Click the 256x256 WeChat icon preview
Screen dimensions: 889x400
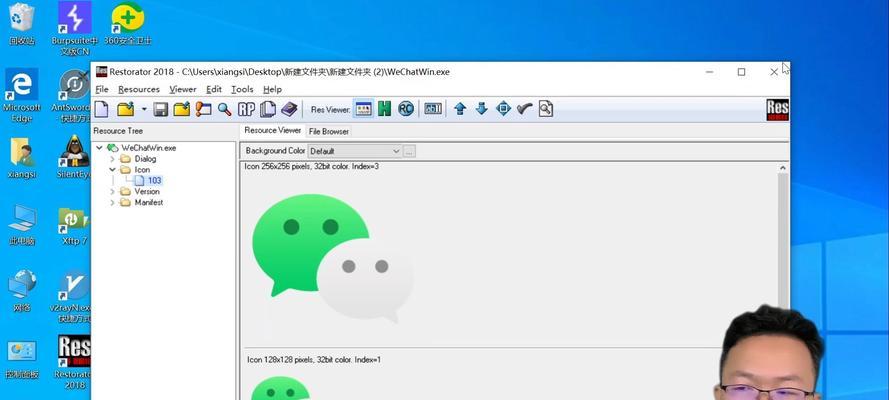333,258
